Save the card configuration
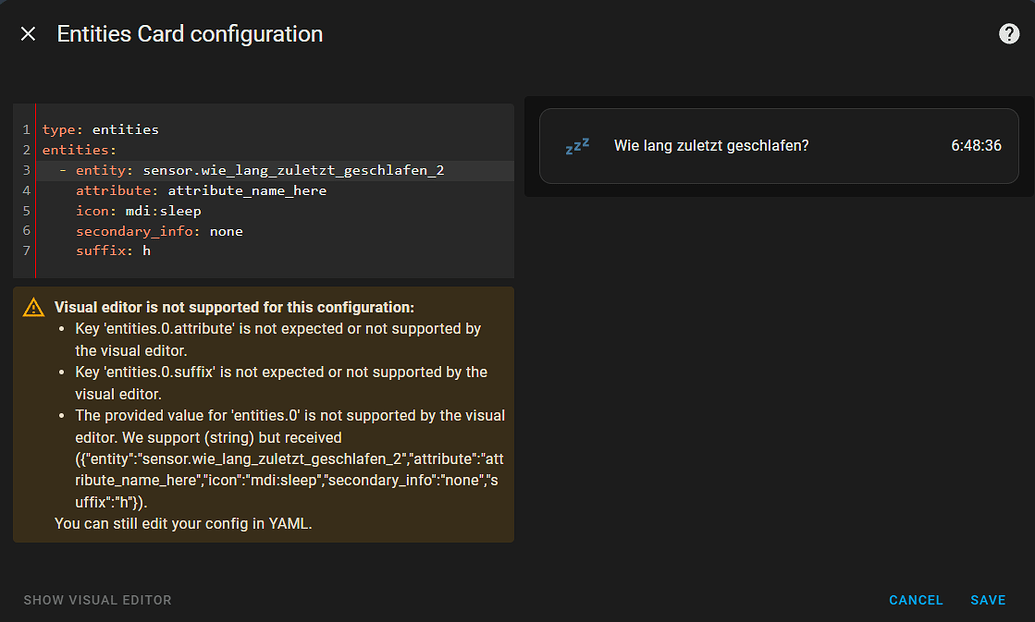The image size is (1035, 622). point(988,600)
